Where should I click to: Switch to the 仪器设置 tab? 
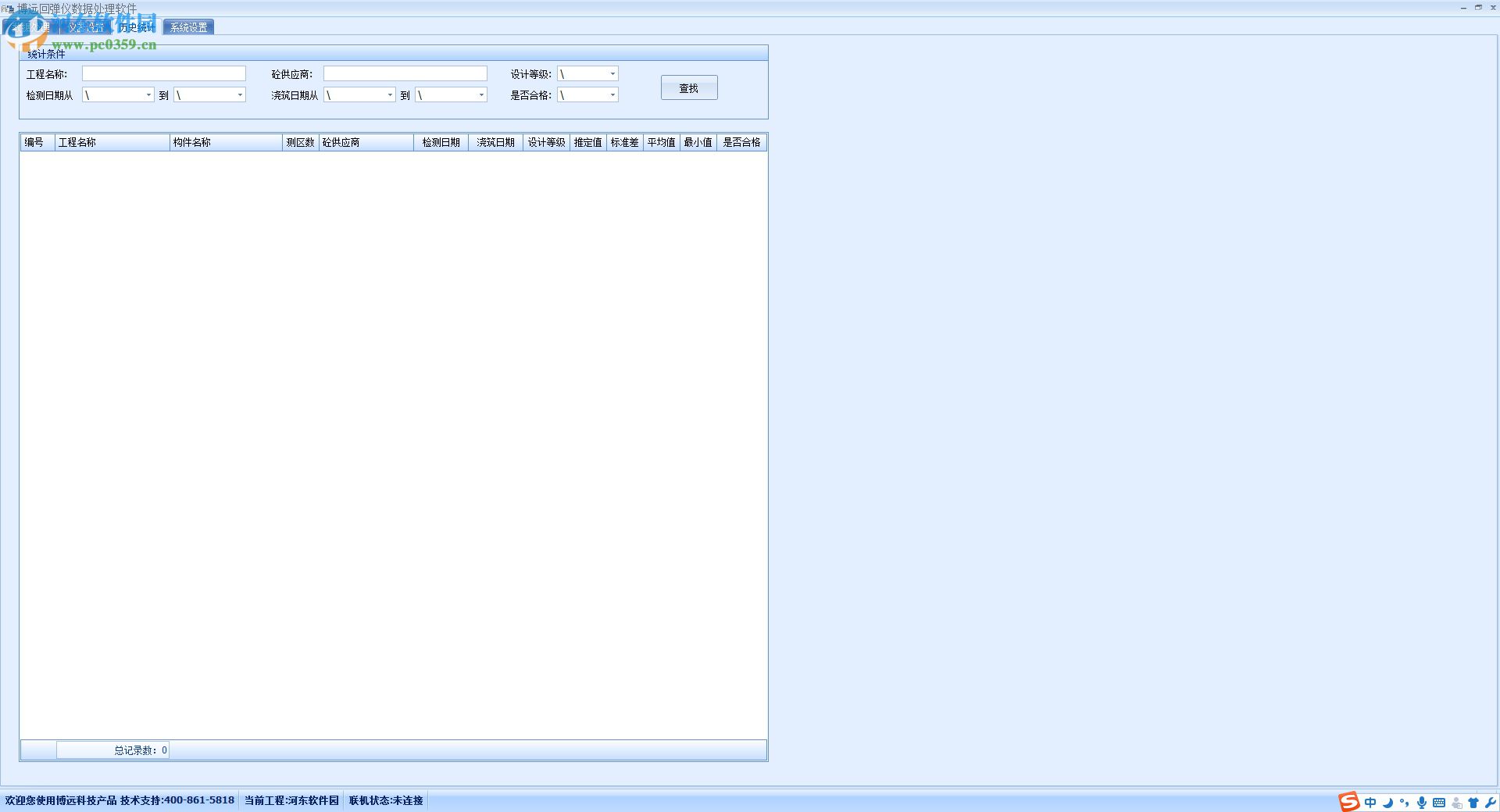pos(85,27)
